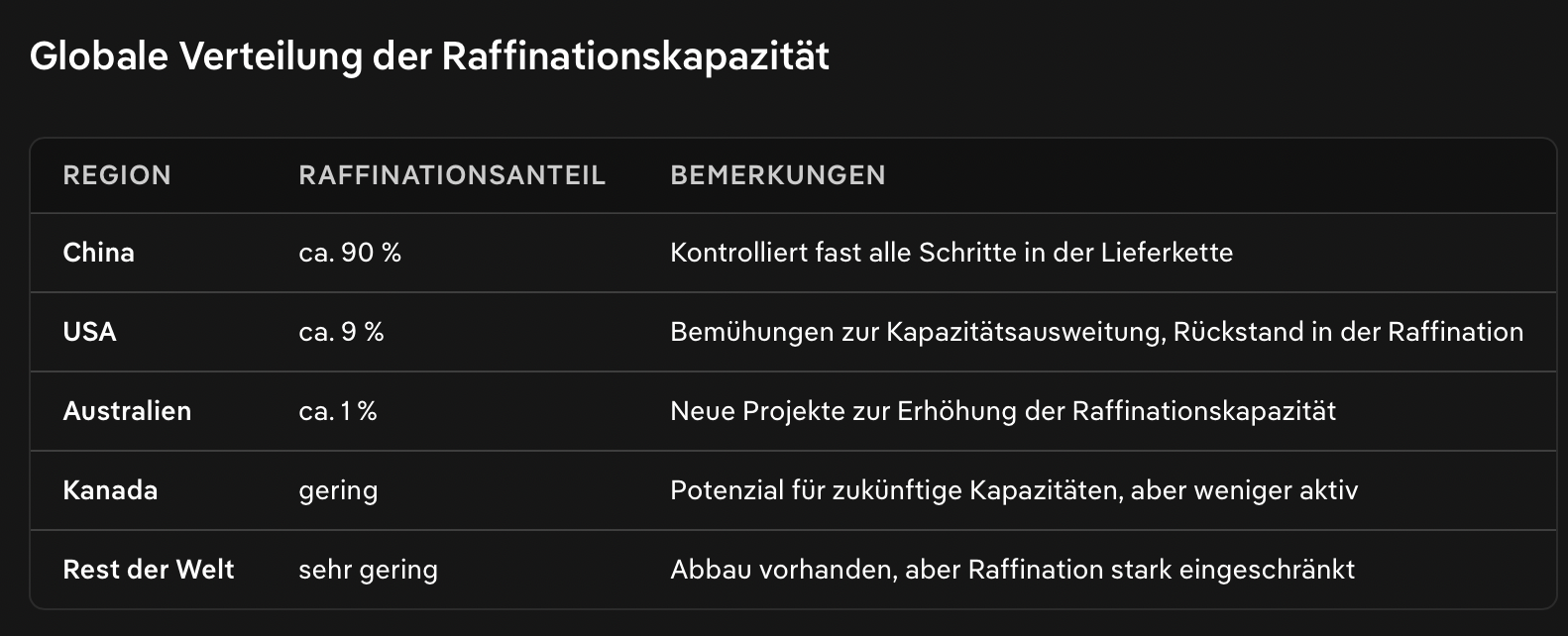Click the "ca. 90 %" cell
The height and width of the screenshot is (636, 1568).
pyautogui.click(x=350, y=253)
